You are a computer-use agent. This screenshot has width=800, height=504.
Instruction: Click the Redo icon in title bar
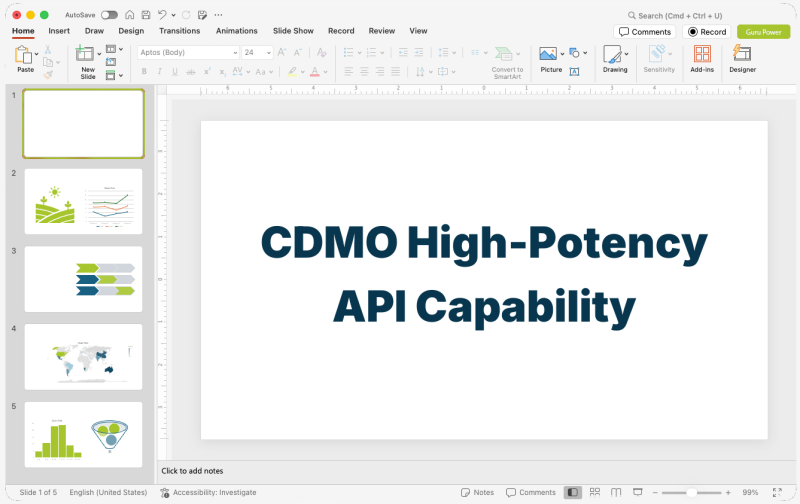click(186, 15)
